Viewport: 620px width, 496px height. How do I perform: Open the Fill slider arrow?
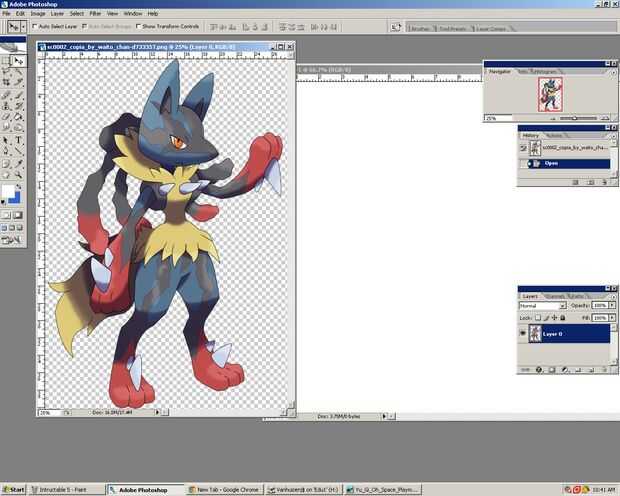click(612, 318)
